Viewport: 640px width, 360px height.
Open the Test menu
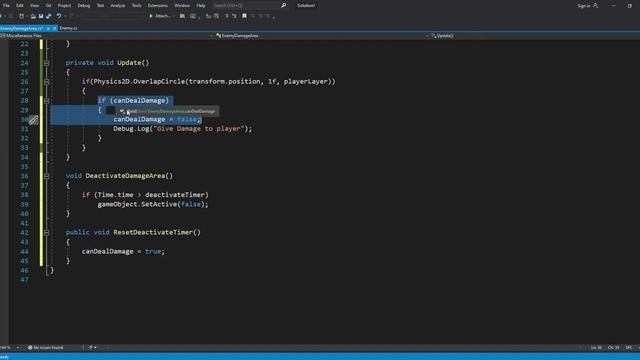click(100, 6)
